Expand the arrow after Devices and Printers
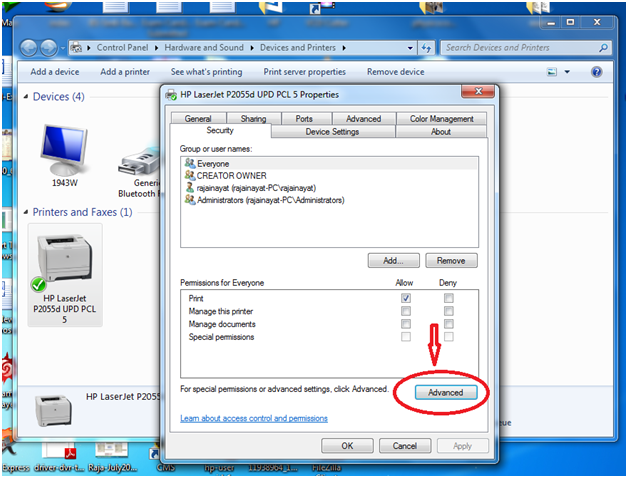 click(x=344, y=48)
